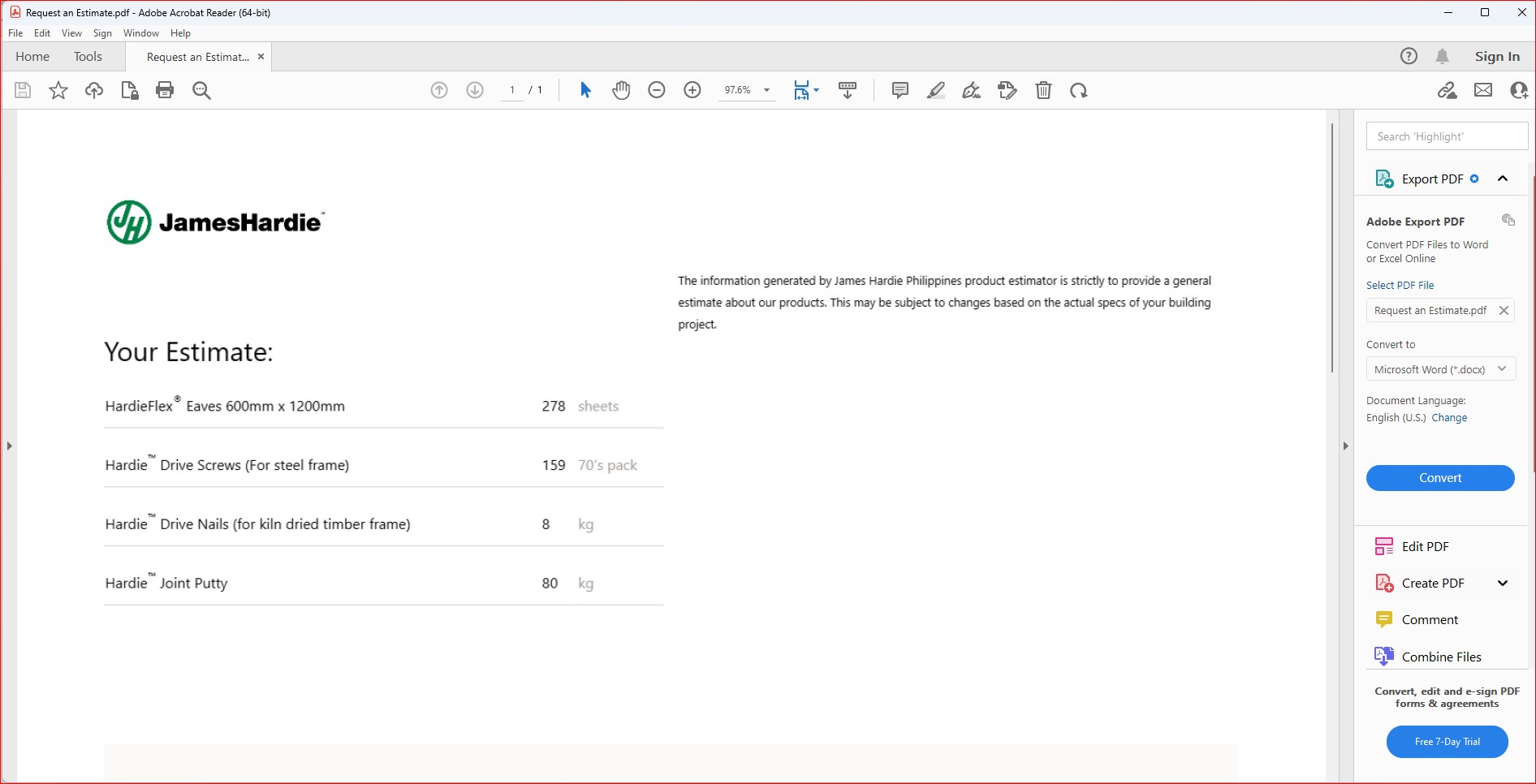Viewport: 1536px width, 784px height.
Task: Remove the selected Request an Estimate.pdf file
Action: point(1504,311)
